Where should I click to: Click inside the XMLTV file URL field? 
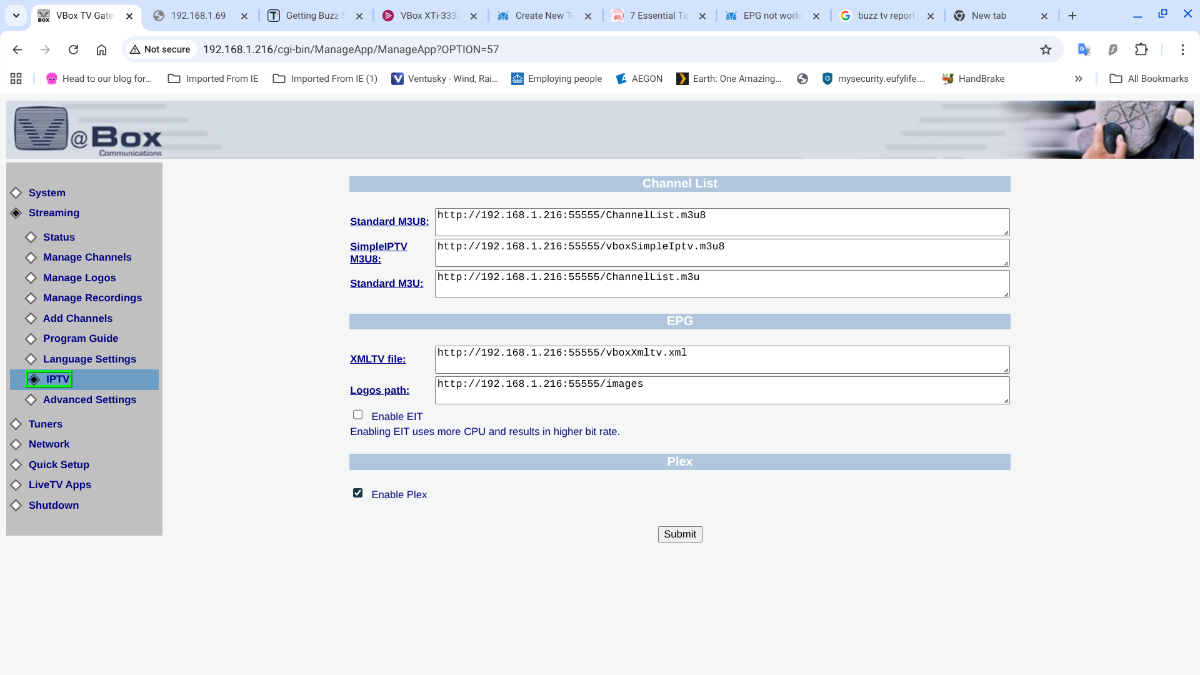[721, 359]
